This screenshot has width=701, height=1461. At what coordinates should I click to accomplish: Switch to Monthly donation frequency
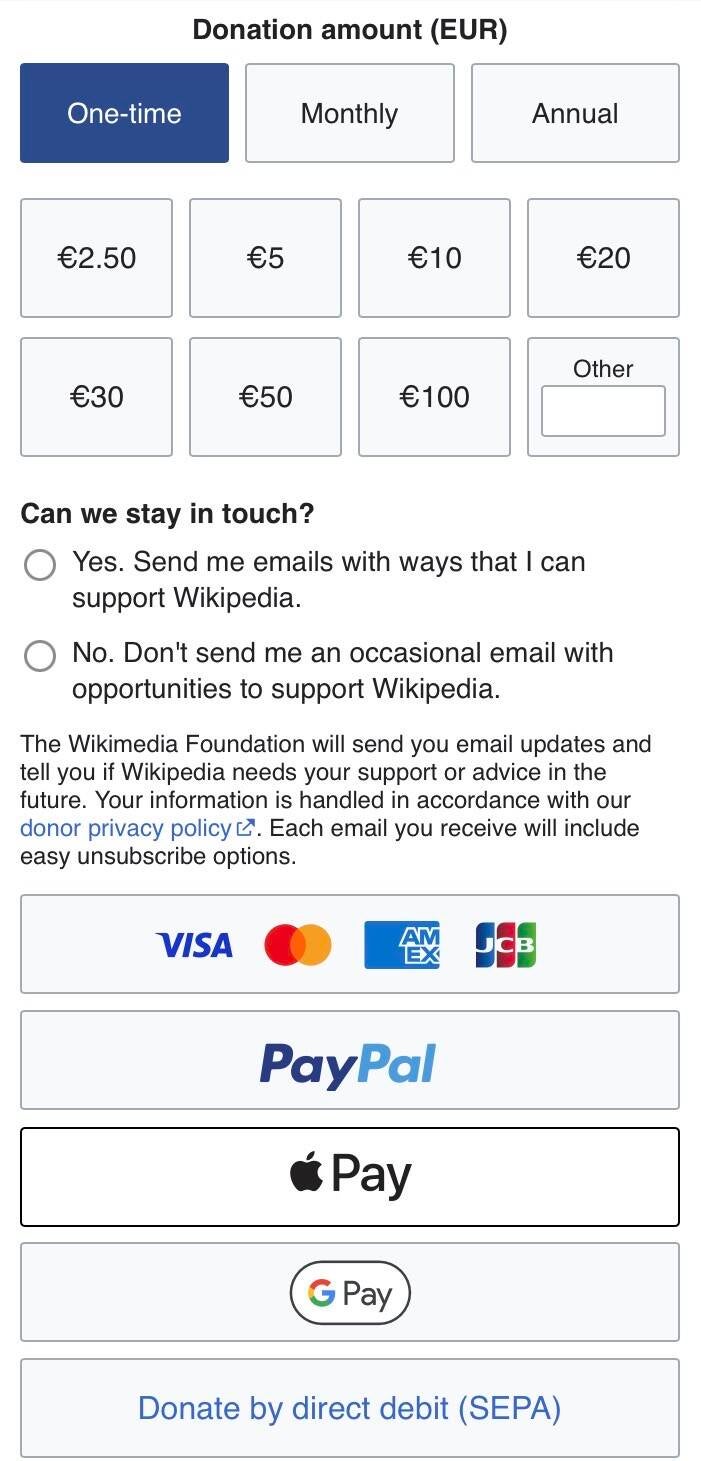click(x=349, y=113)
